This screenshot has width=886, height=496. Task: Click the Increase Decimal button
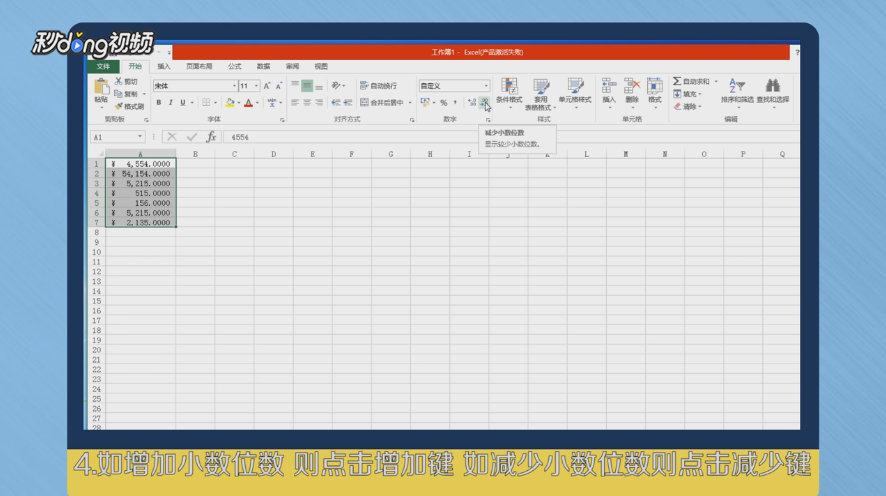pos(472,103)
